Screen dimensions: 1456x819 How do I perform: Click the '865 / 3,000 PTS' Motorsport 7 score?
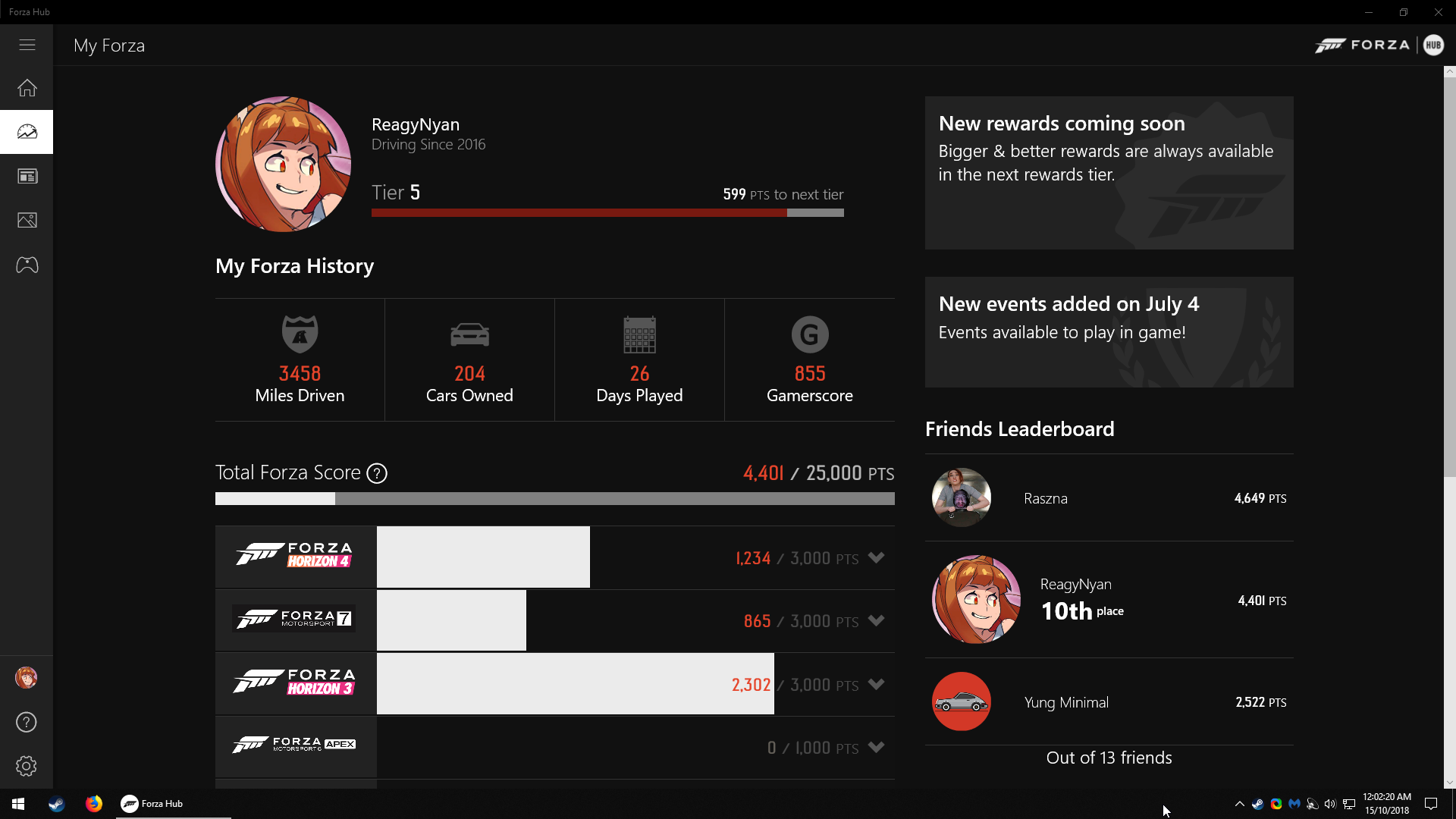click(x=801, y=621)
